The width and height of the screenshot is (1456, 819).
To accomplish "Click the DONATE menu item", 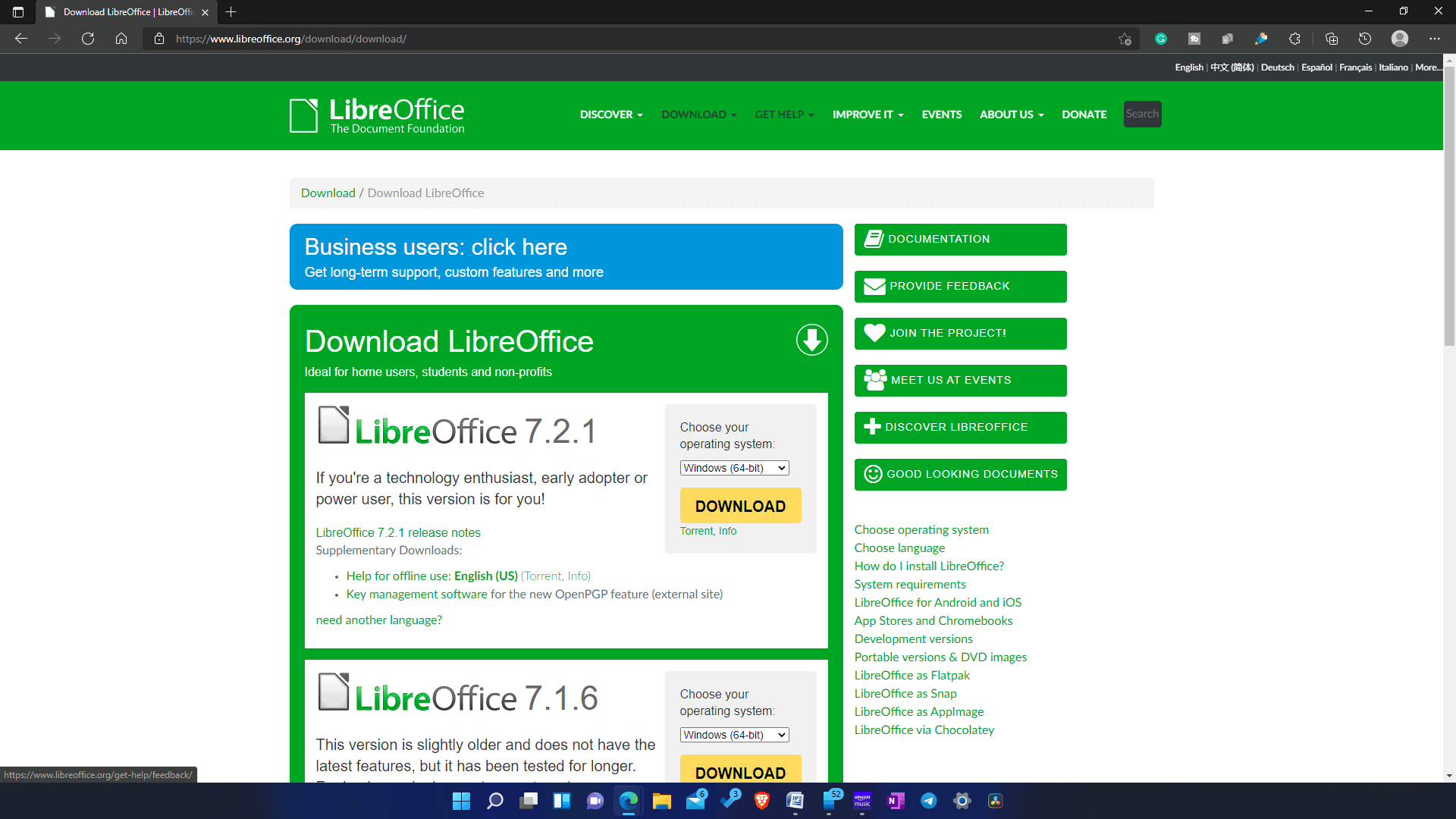I will pyautogui.click(x=1084, y=114).
